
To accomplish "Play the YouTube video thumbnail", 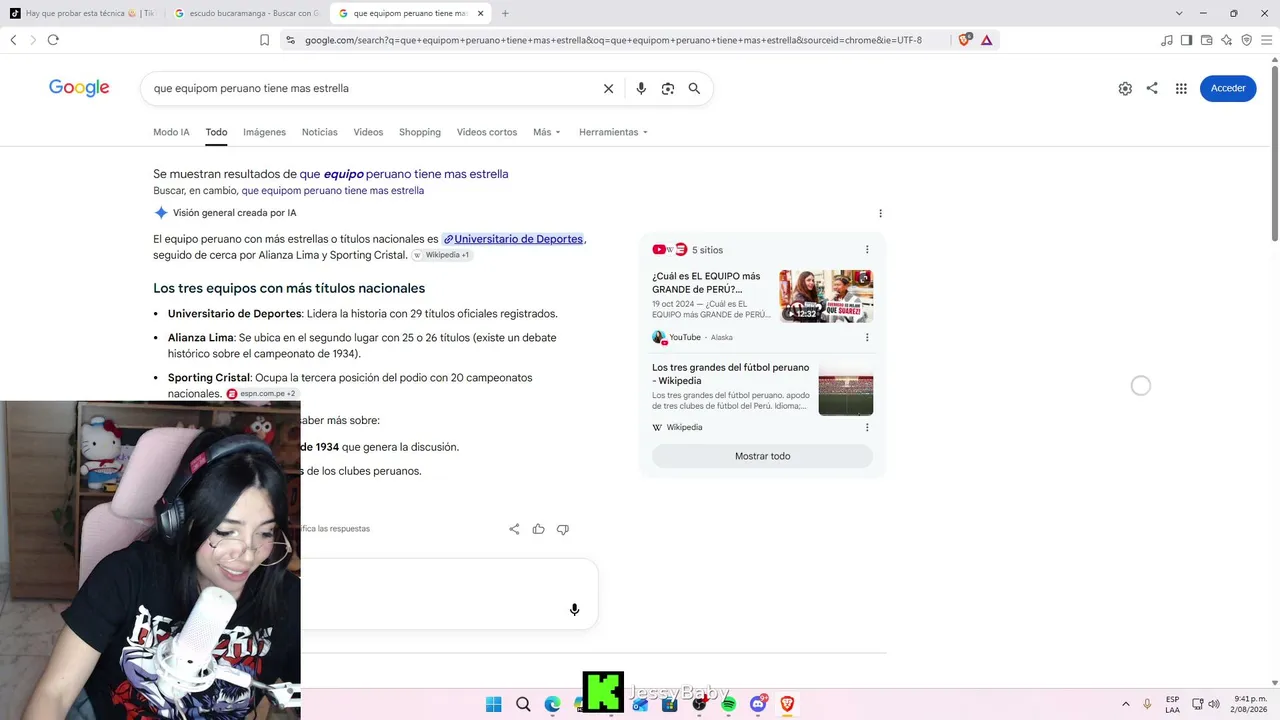I will 826,296.
